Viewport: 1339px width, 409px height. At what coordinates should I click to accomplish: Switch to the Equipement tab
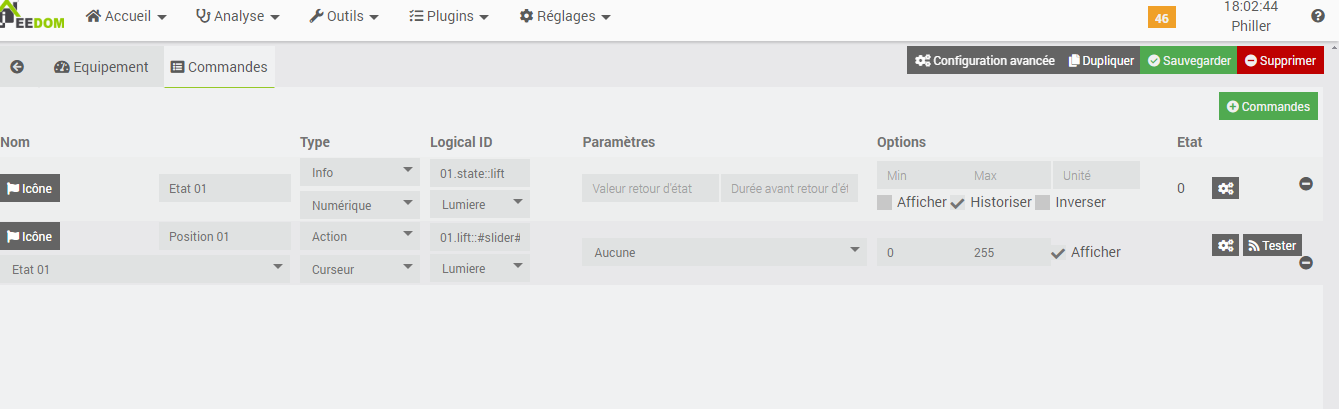tap(102, 67)
